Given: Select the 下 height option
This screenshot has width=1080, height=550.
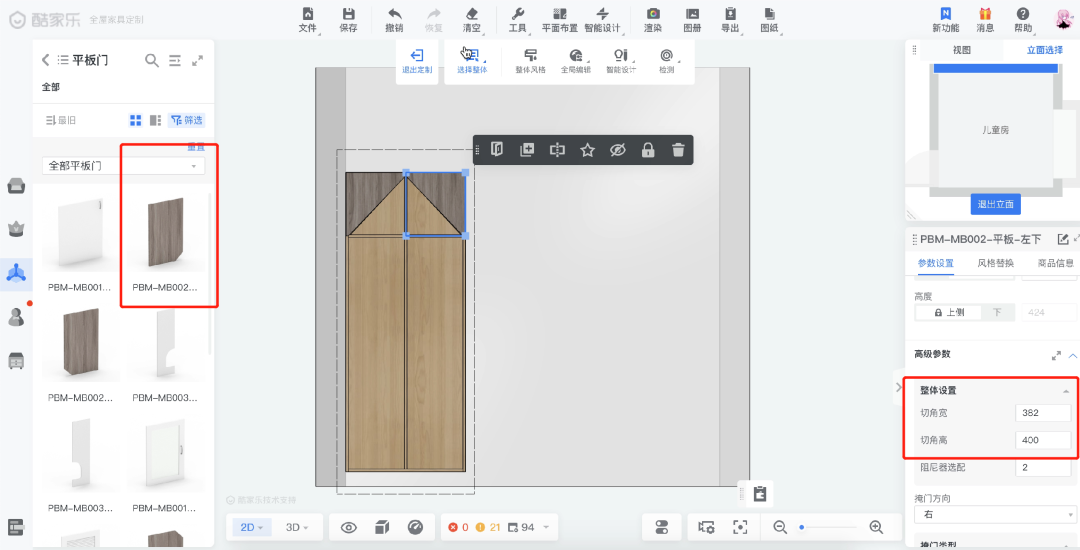Looking at the screenshot, I should [997, 312].
